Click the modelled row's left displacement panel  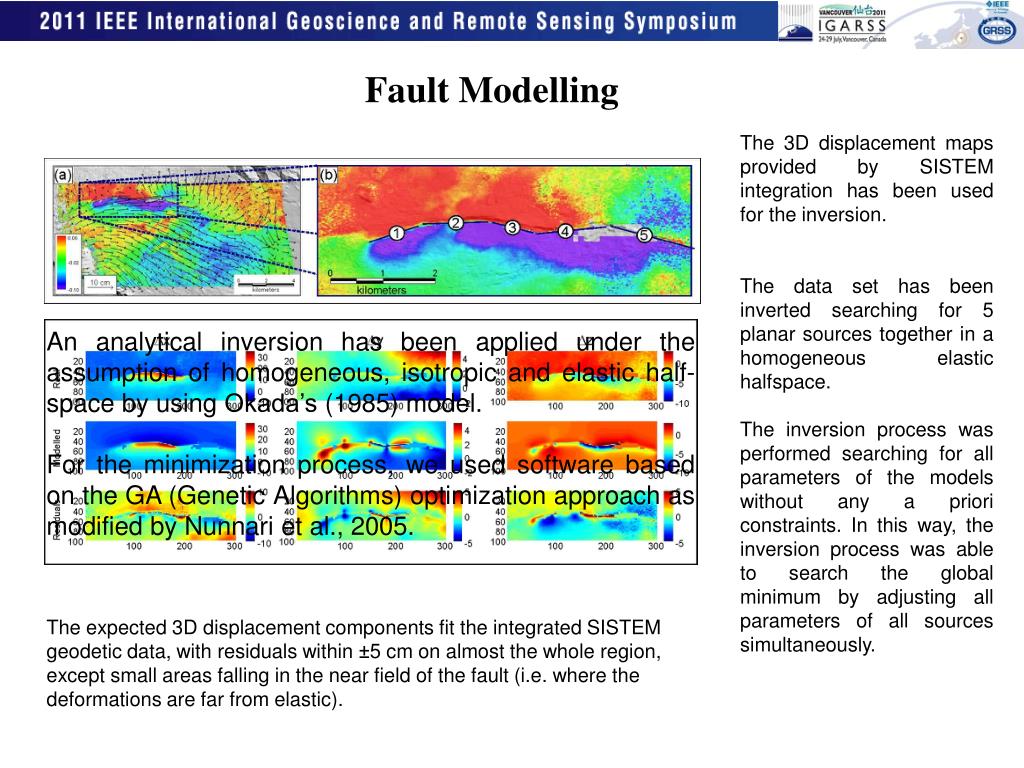(x=161, y=445)
